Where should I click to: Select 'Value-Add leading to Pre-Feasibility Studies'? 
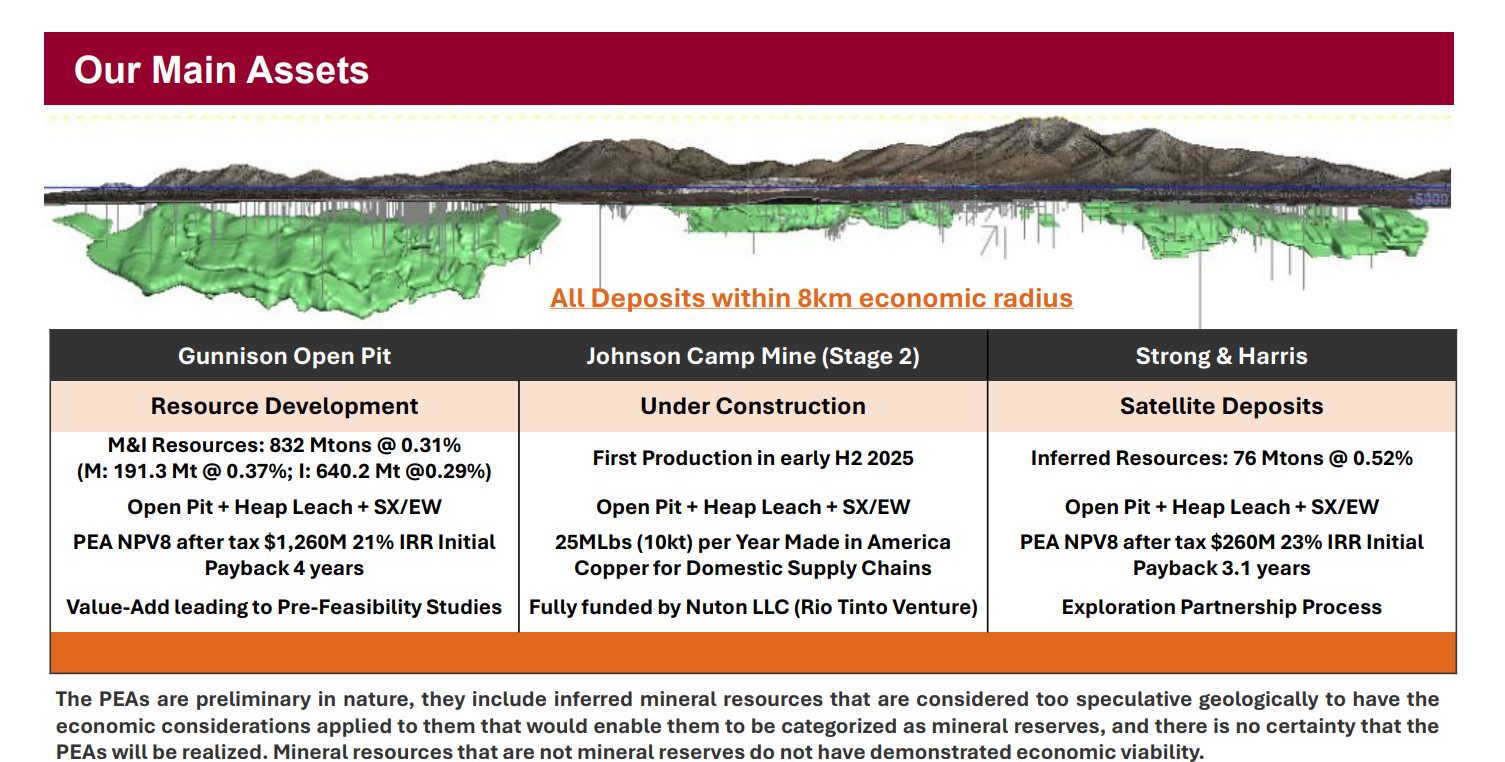(x=284, y=607)
